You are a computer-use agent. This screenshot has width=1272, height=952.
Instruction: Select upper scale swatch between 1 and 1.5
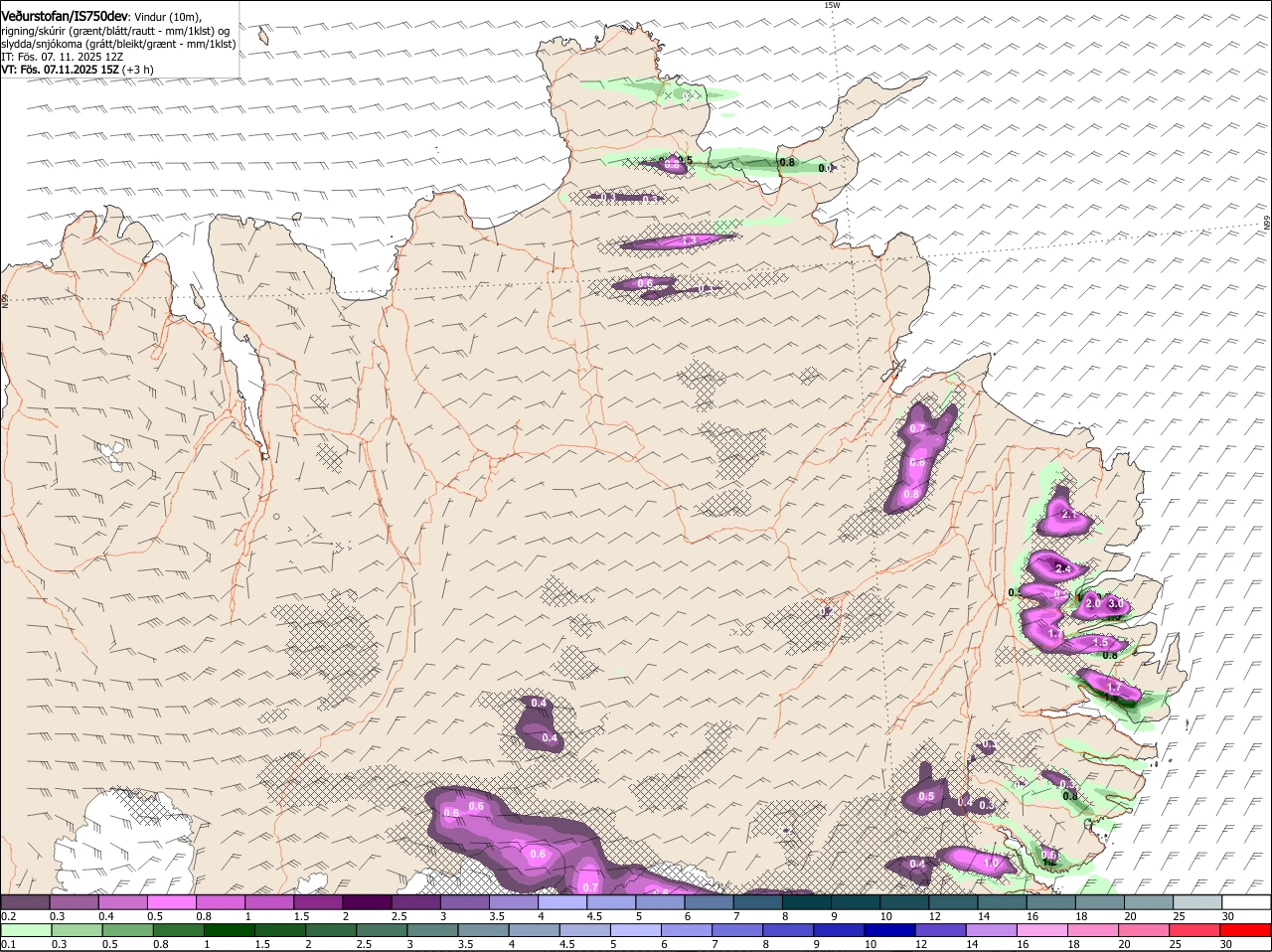click(269, 902)
